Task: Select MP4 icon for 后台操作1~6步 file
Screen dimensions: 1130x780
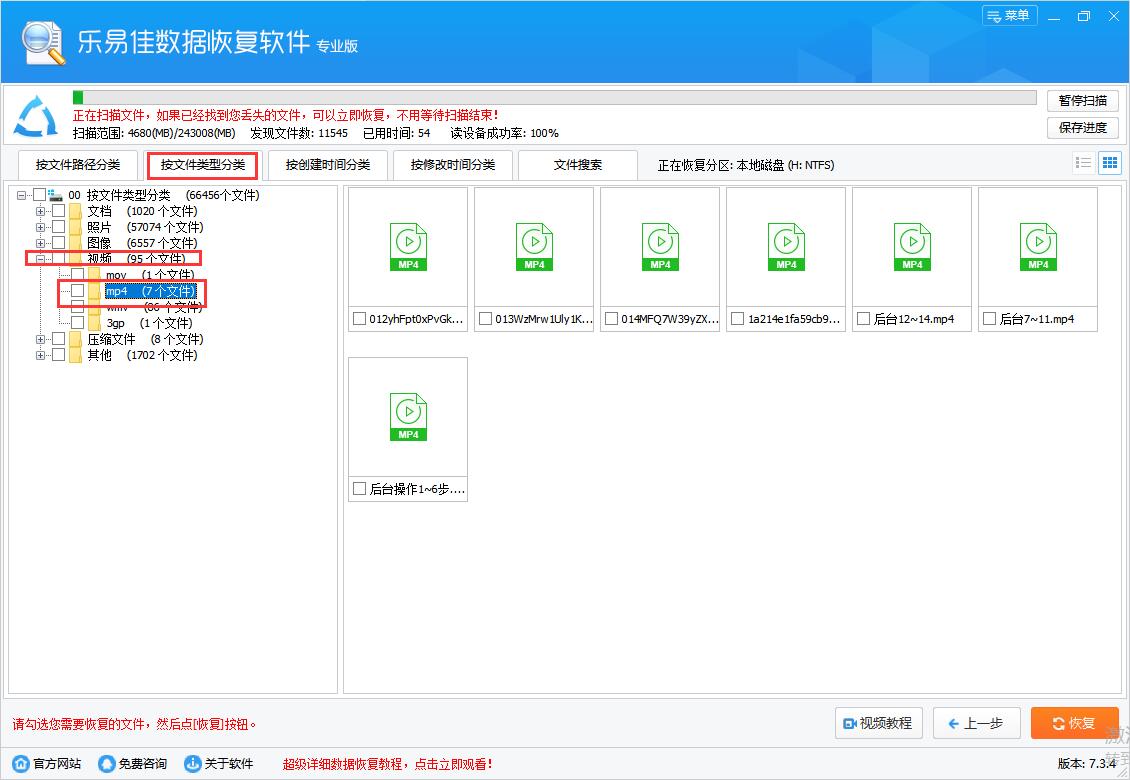Action: click(409, 417)
